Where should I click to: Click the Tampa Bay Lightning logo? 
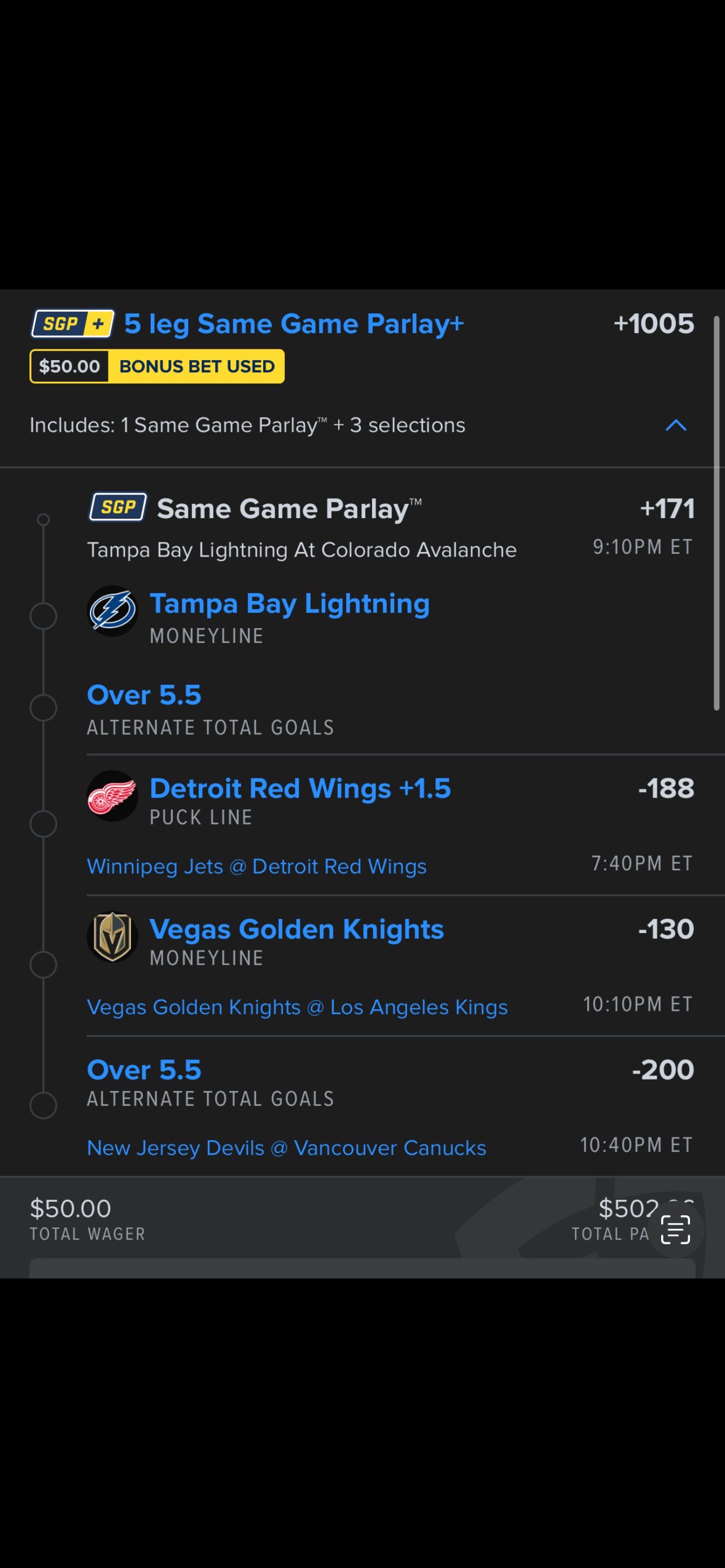pyautogui.click(x=112, y=611)
